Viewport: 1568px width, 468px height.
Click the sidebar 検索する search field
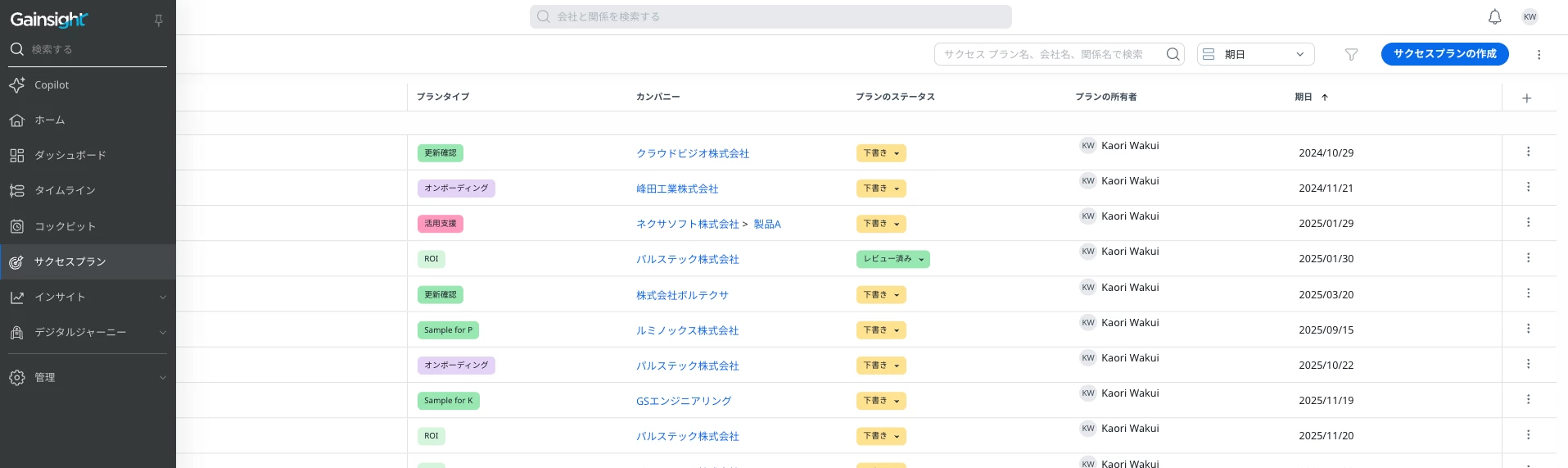pyautogui.click(x=88, y=50)
